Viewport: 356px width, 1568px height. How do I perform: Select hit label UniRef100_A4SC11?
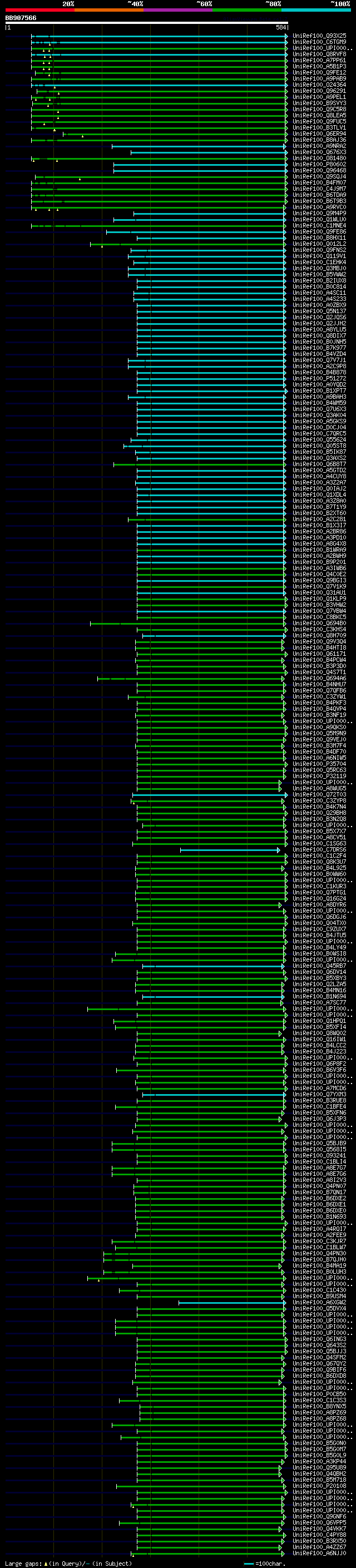319,293
